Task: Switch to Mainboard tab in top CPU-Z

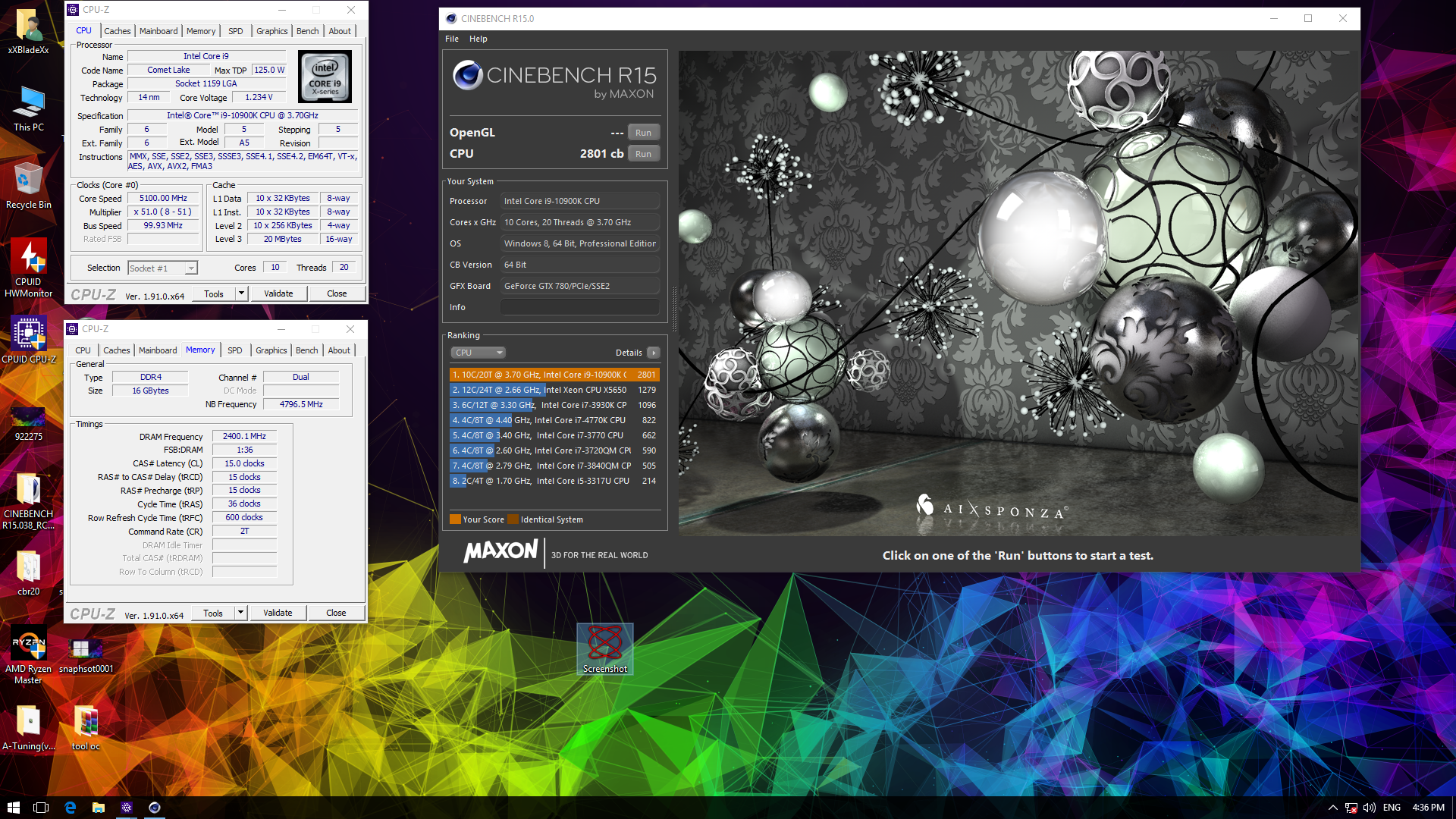Action: pos(158,31)
